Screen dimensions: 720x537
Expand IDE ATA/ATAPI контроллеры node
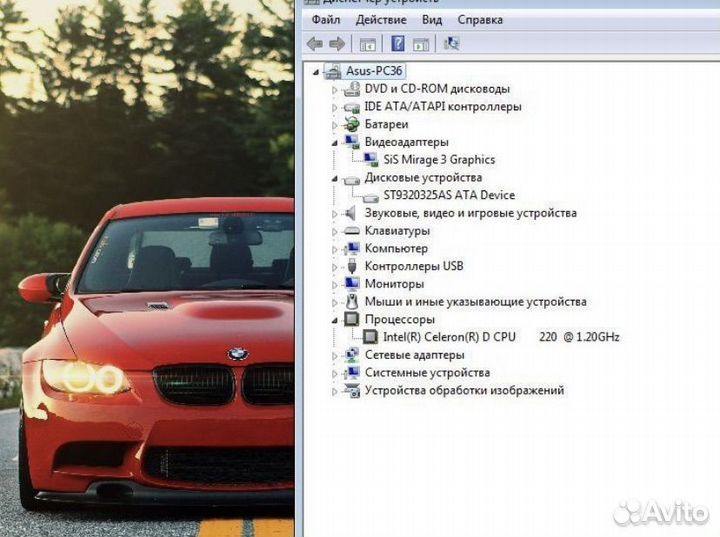point(334,107)
